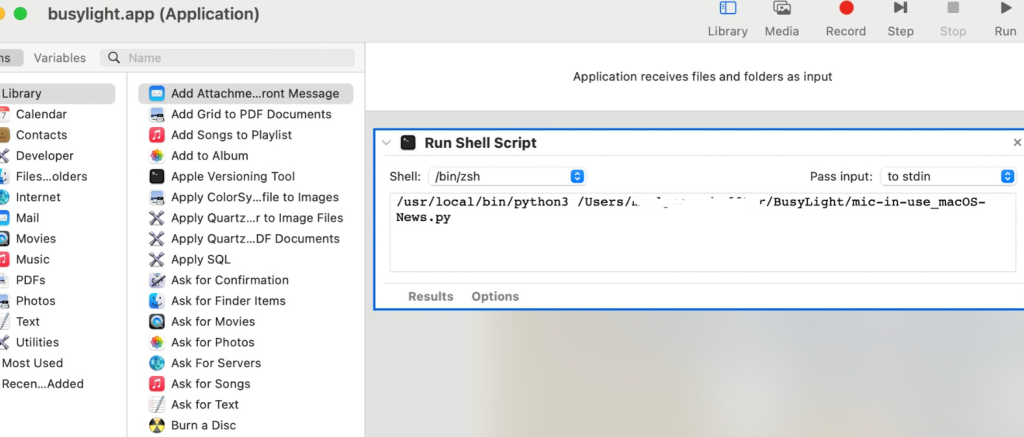This screenshot has height=437, width=1024.
Task: Show the Options tab of the action
Action: click(x=495, y=297)
